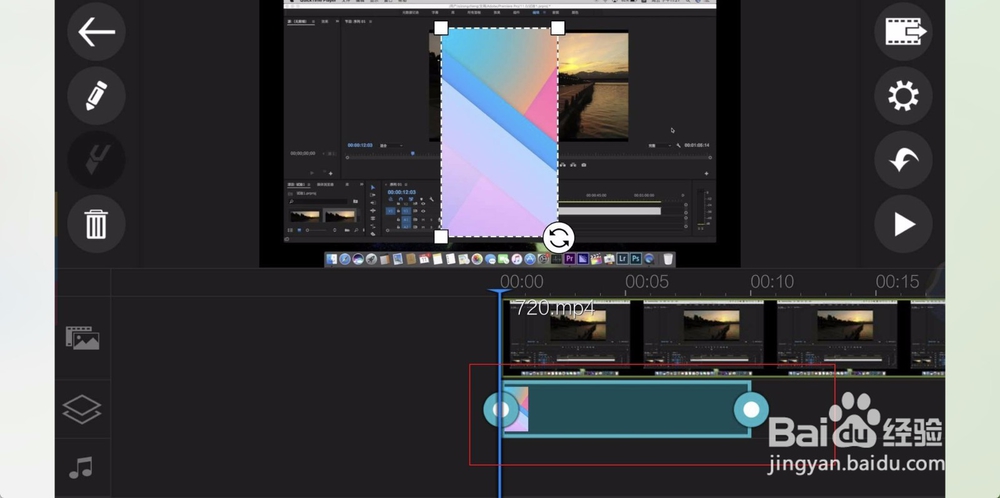This screenshot has height=498, width=1000.
Task: Select the dimmed split clip tool
Action: [96, 159]
